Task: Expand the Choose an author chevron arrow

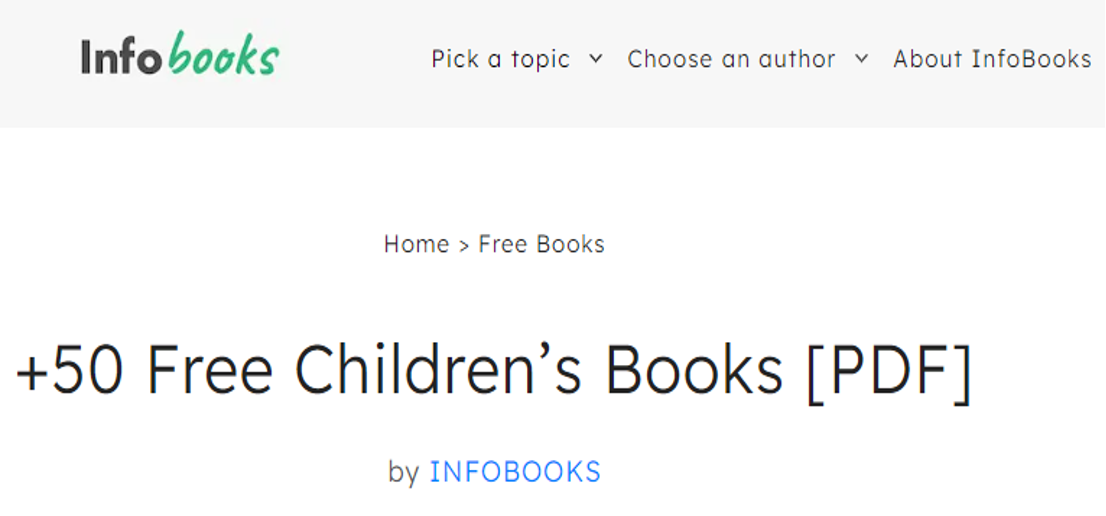Action: (861, 58)
